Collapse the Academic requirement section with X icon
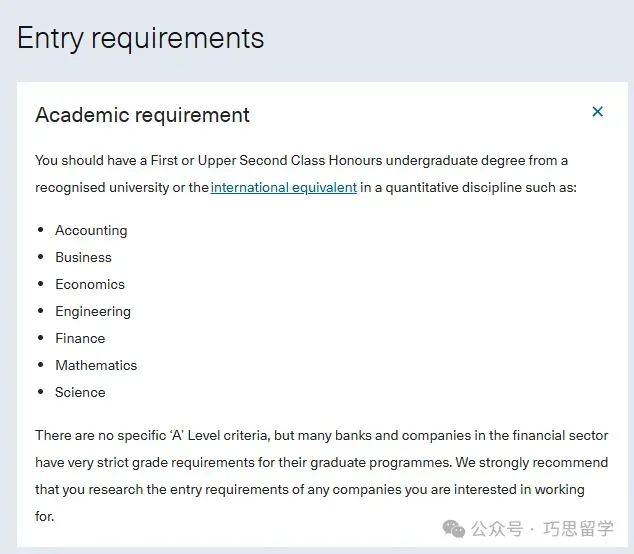The width and height of the screenshot is (634, 554). click(597, 112)
